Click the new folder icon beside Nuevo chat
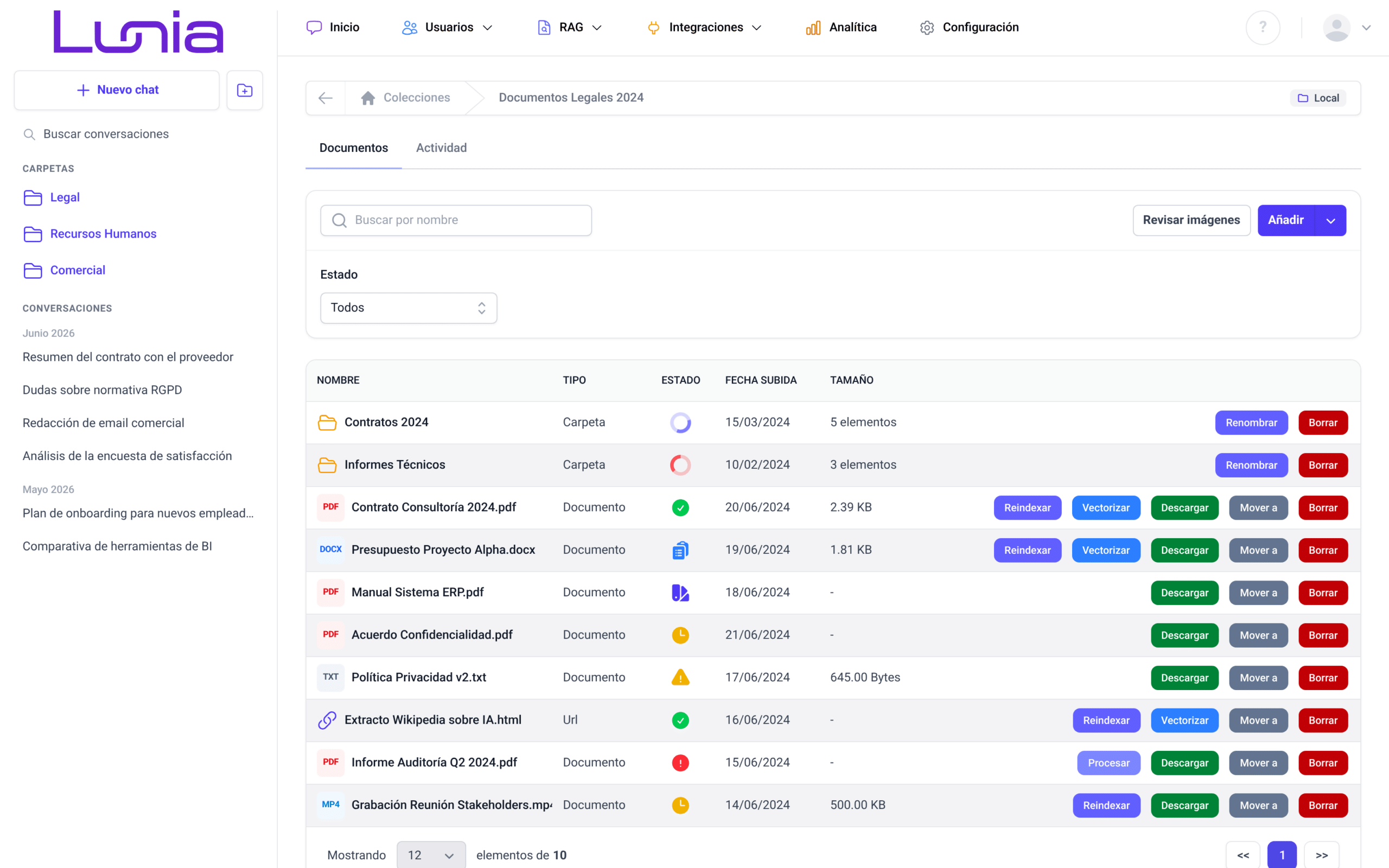This screenshot has width=1389, height=868. click(x=245, y=90)
